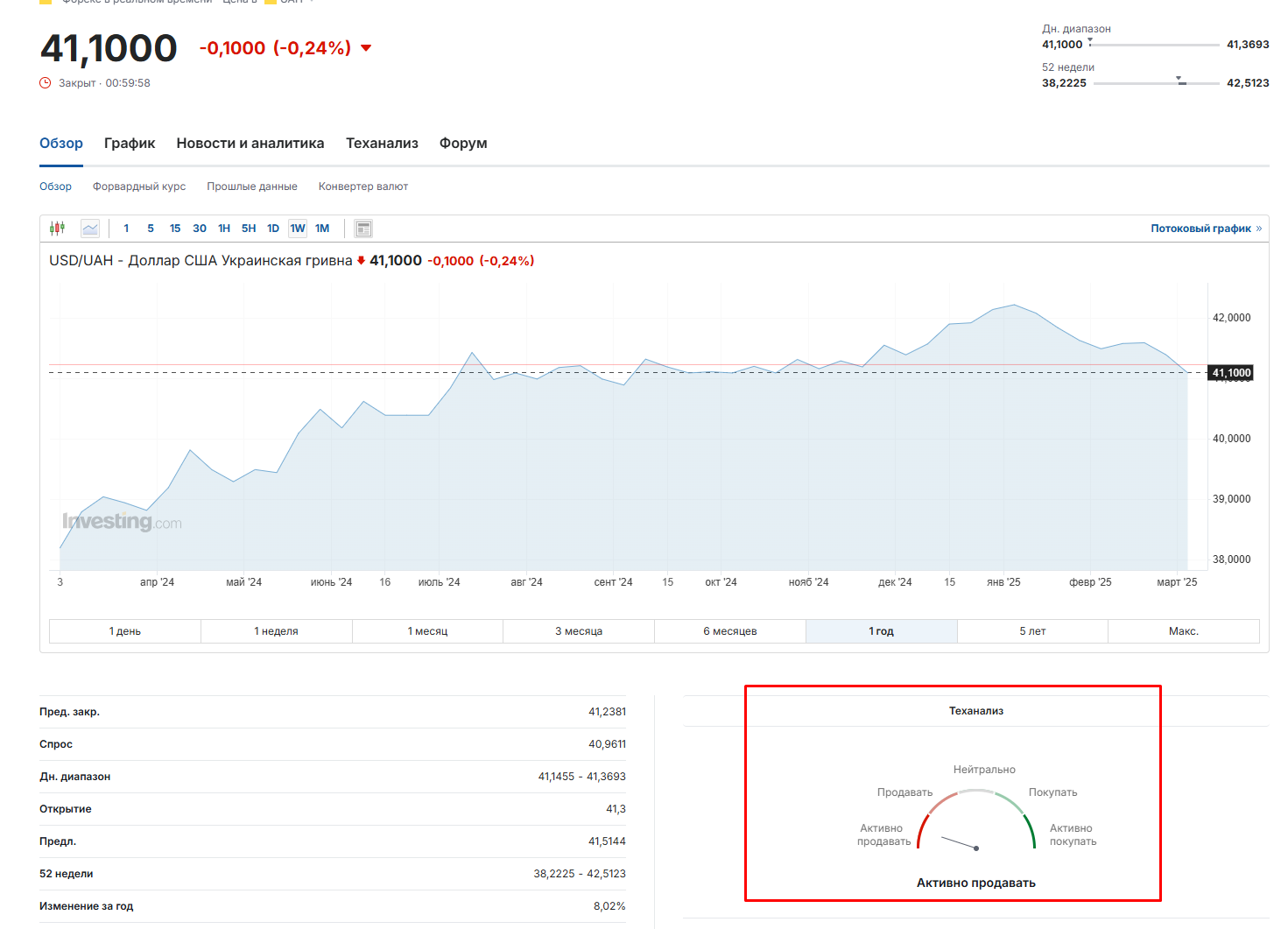Click the red down arrow beside price change
The height and width of the screenshot is (929, 1288).
click(366, 48)
